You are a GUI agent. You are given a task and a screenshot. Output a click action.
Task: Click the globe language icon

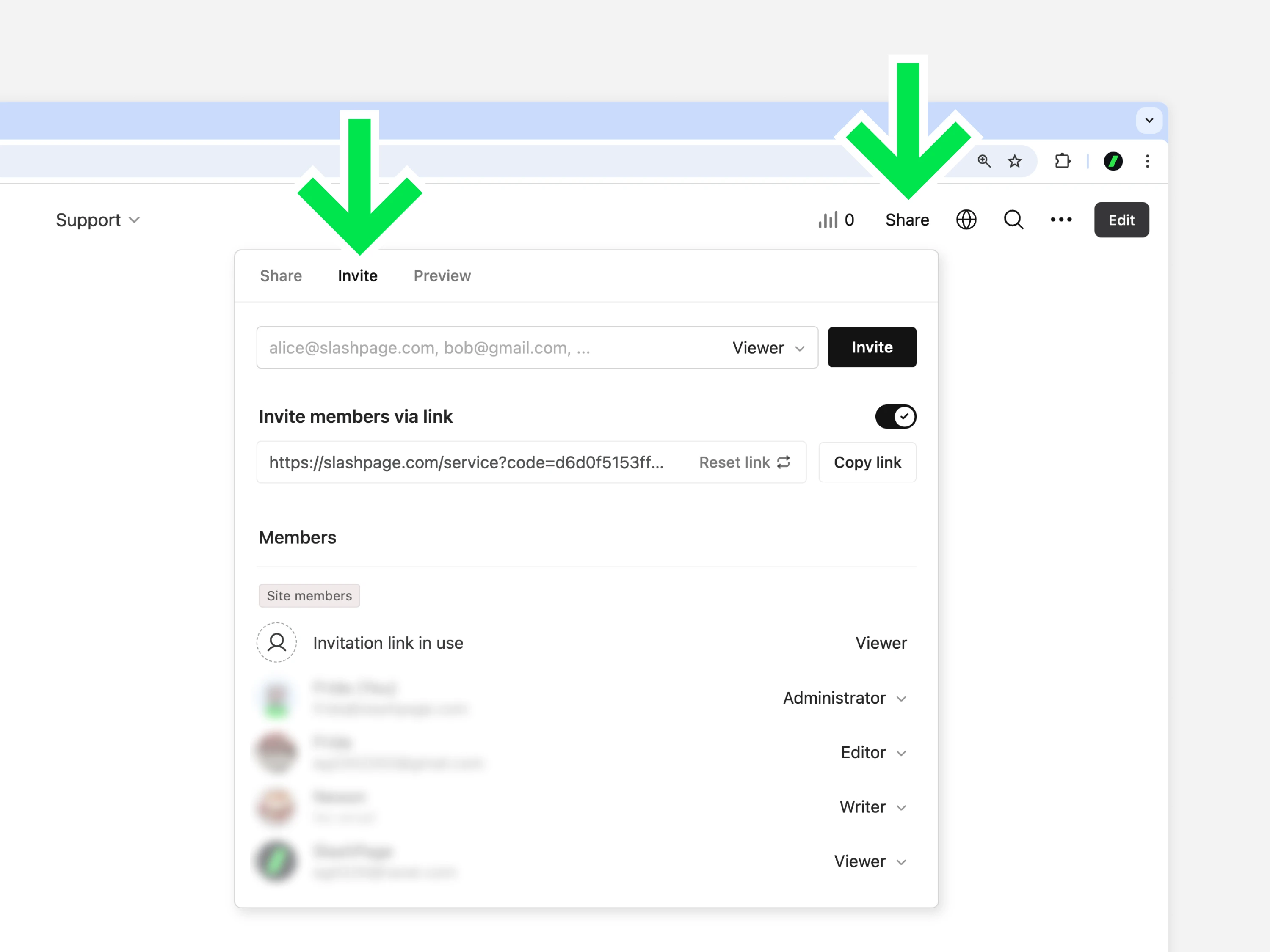tap(966, 220)
